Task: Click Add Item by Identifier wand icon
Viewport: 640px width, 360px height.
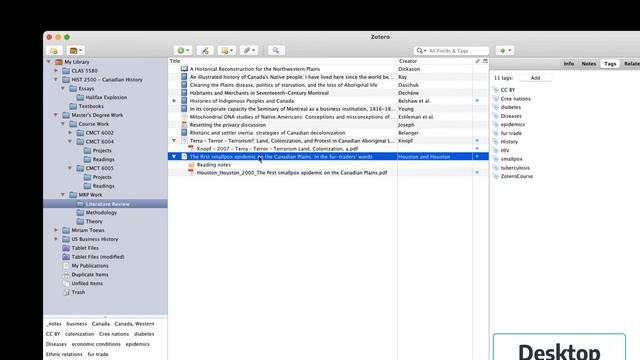Action: pyautogui.click(x=205, y=50)
